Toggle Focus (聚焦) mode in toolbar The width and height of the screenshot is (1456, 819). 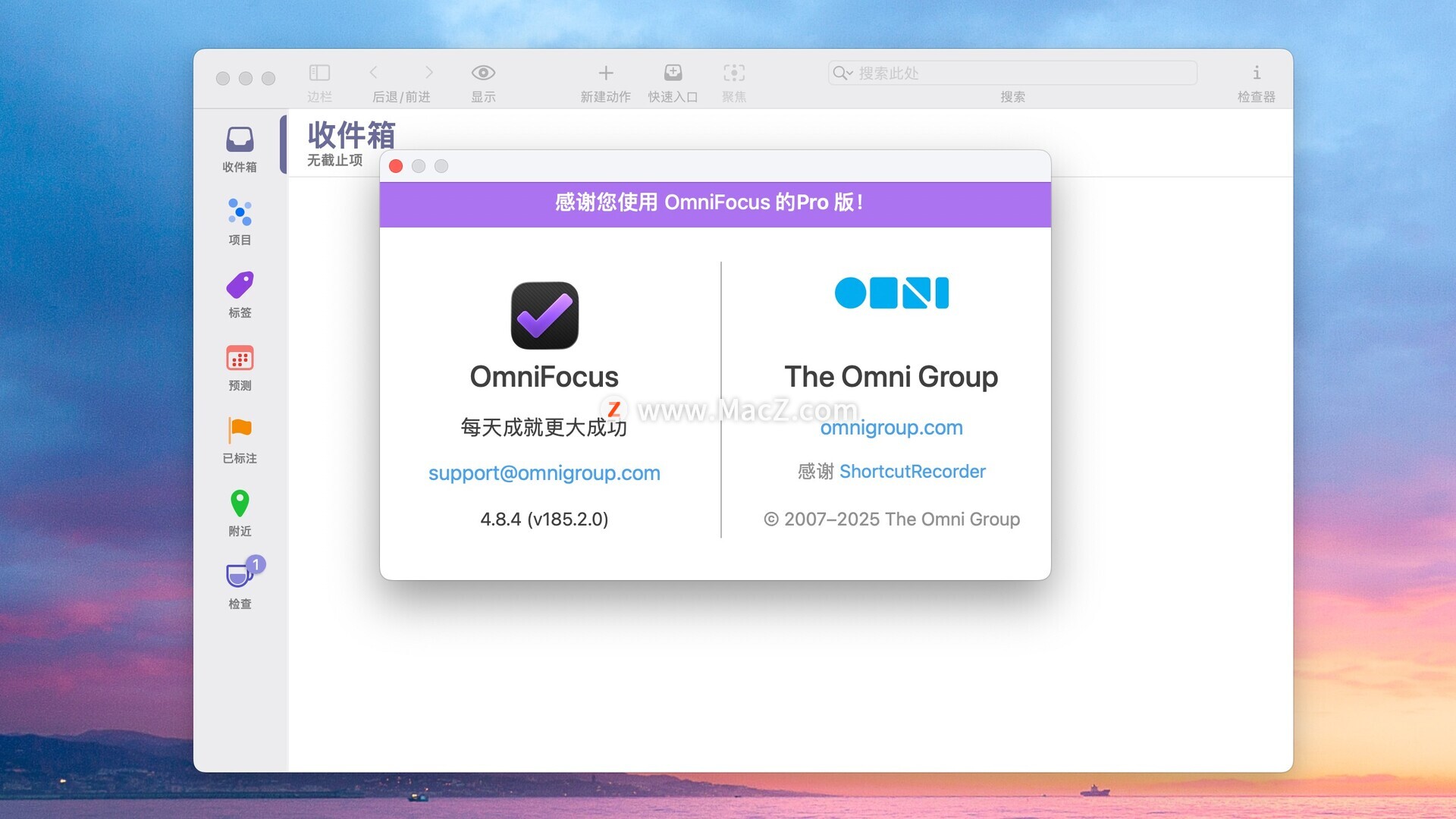pyautogui.click(x=733, y=73)
